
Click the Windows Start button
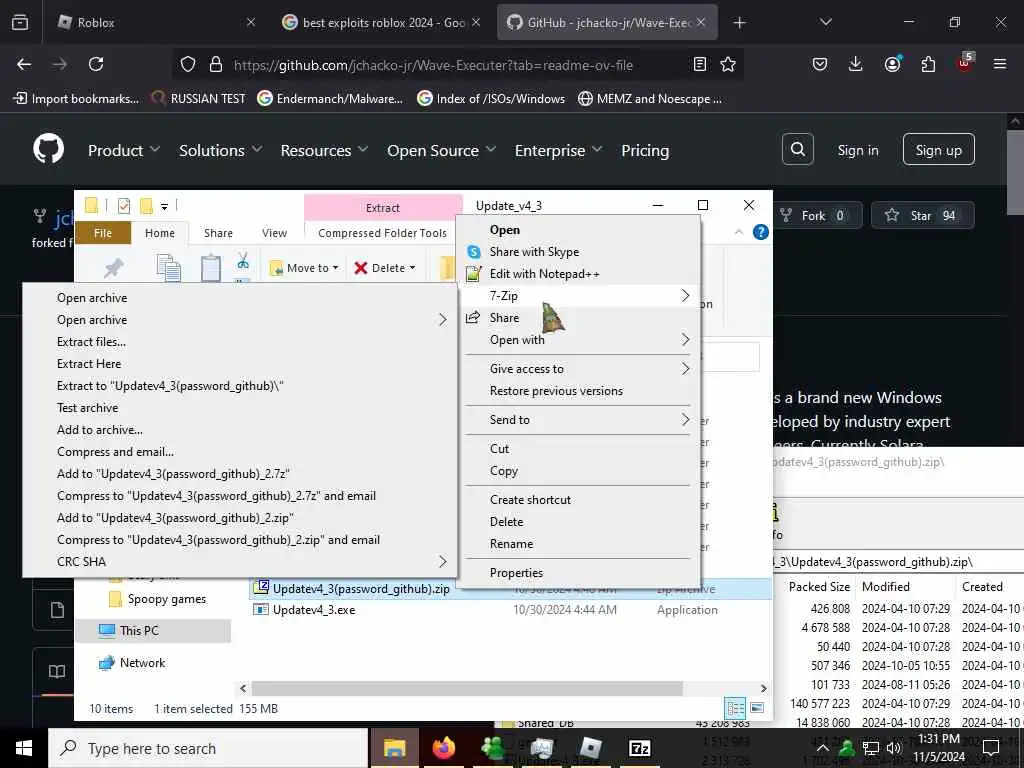point(24,748)
